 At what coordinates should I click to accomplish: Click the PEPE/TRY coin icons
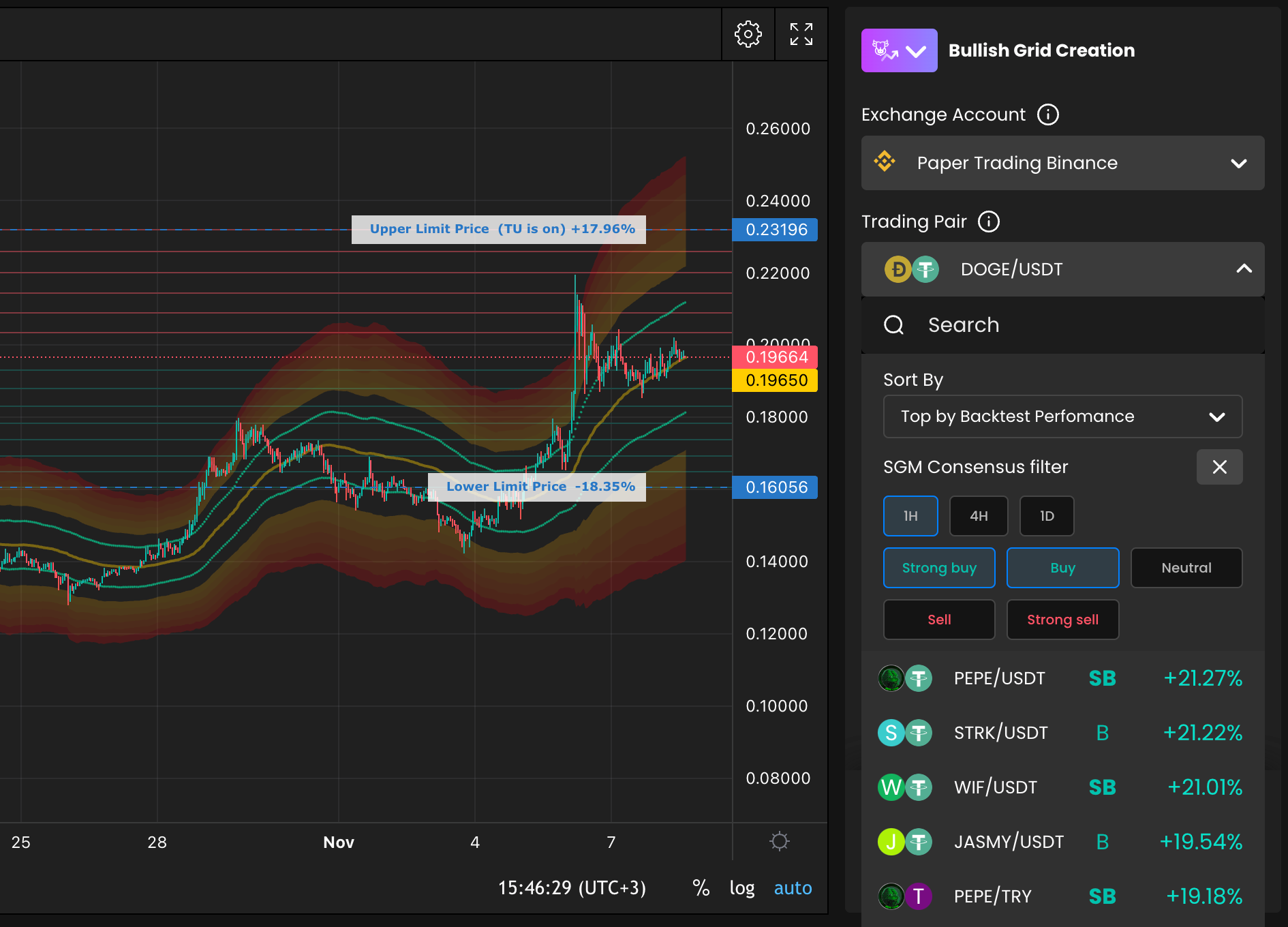[x=905, y=896]
